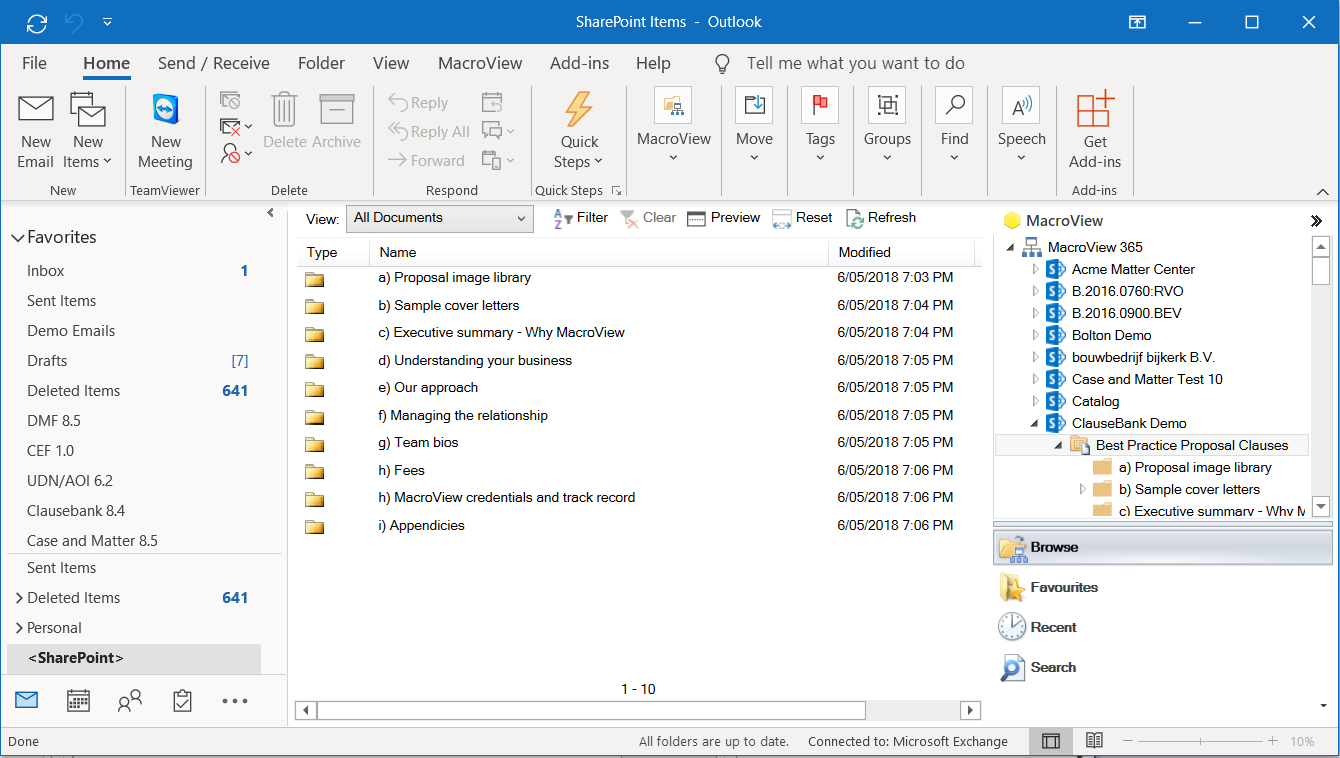The width and height of the screenshot is (1340, 758).
Task: Open the Folder ribbon tab
Action: coord(321,63)
